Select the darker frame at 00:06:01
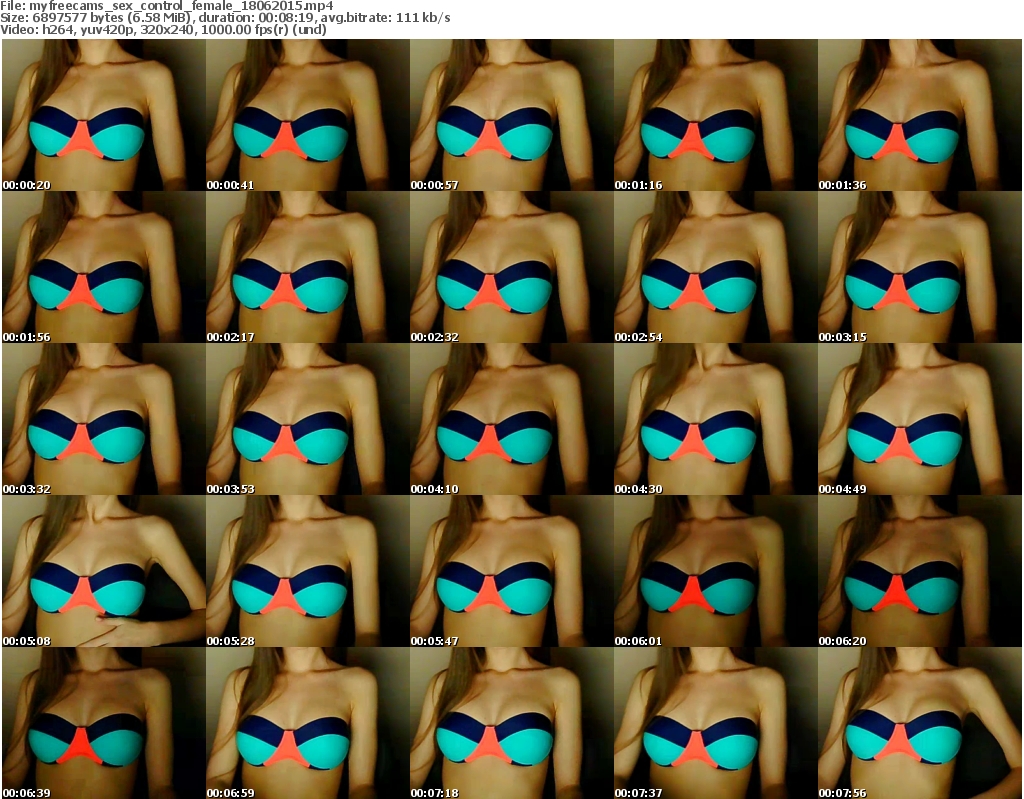Image resolution: width=1024 pixels, height=799 pixels. tap(715, 571)
